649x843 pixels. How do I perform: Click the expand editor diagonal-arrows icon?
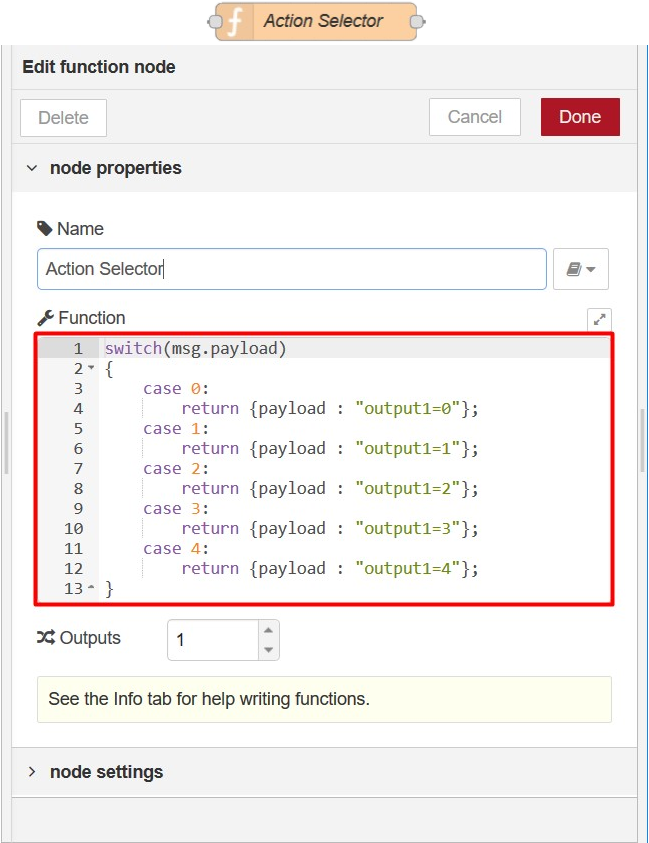point(600,319)
